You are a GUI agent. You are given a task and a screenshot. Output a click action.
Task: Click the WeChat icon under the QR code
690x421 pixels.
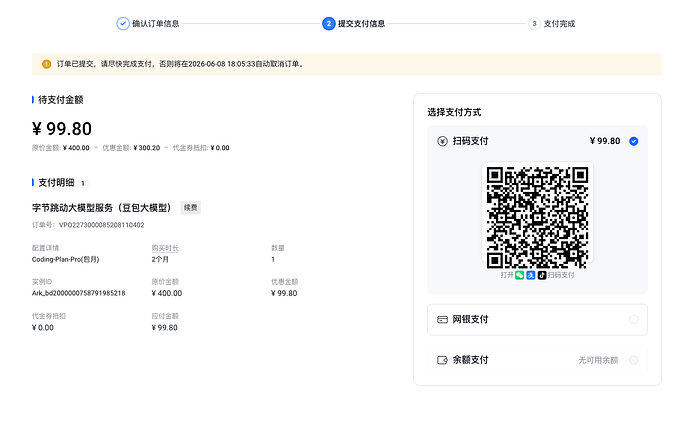(x=520, y=275)
